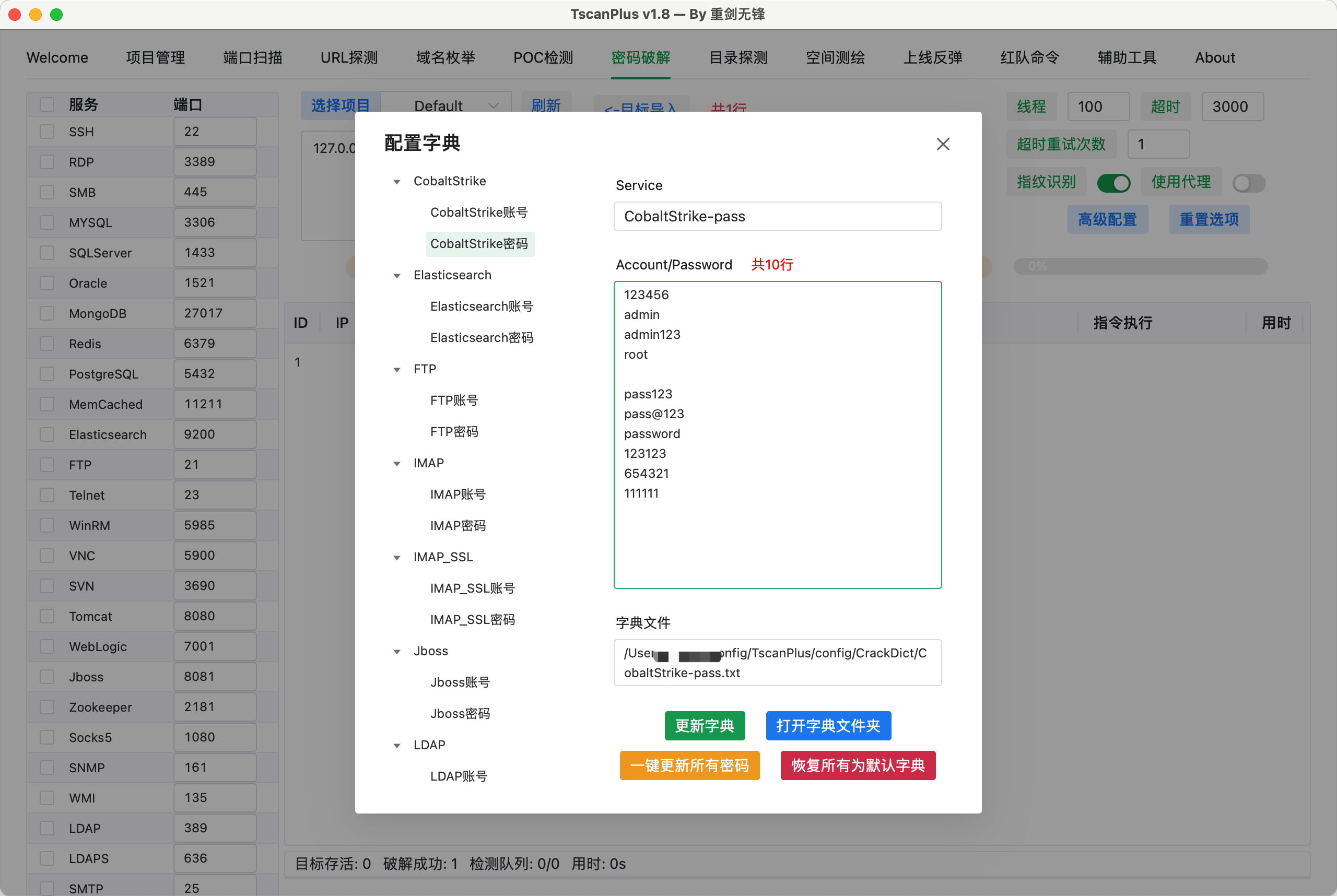Image resolution: width=1337 pixels, height=896 pixels.
Task: Check the Redis service checkbox
Action: click(47, 344)
